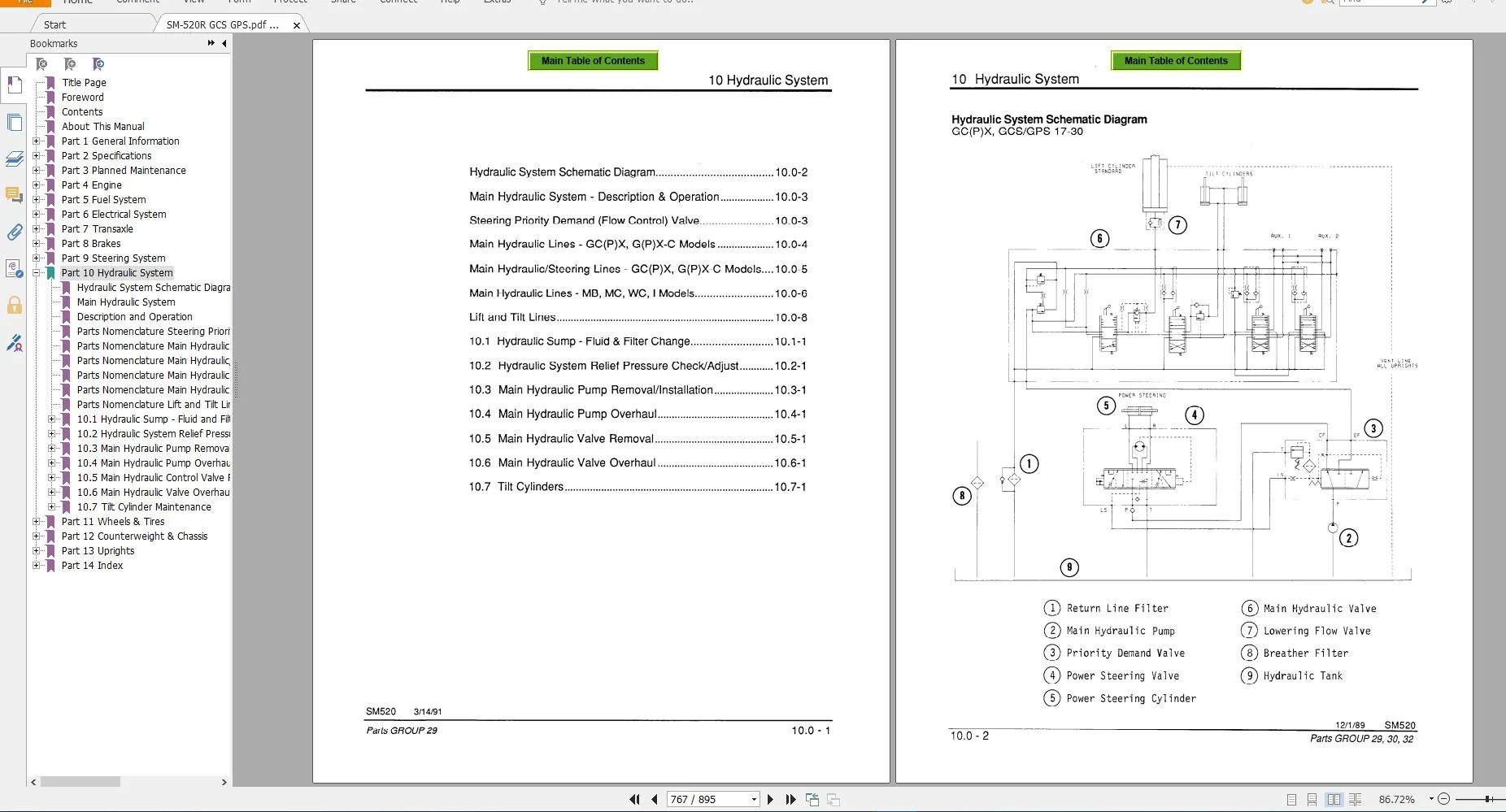Switch to the Start tab
Image resolution: width=1506 pixels, height=812 pixels.
coord(54,25)
